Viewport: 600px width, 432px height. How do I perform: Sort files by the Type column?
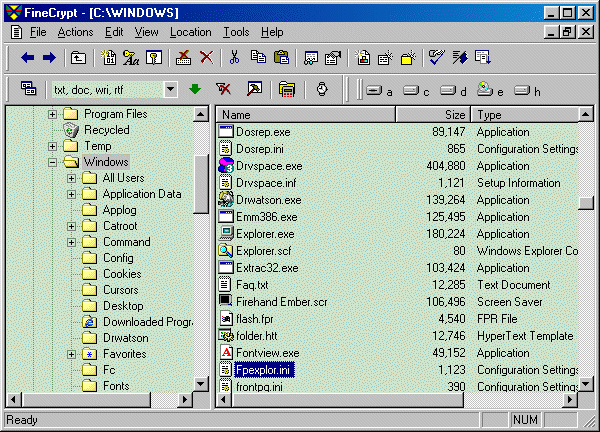click(525, 115)
